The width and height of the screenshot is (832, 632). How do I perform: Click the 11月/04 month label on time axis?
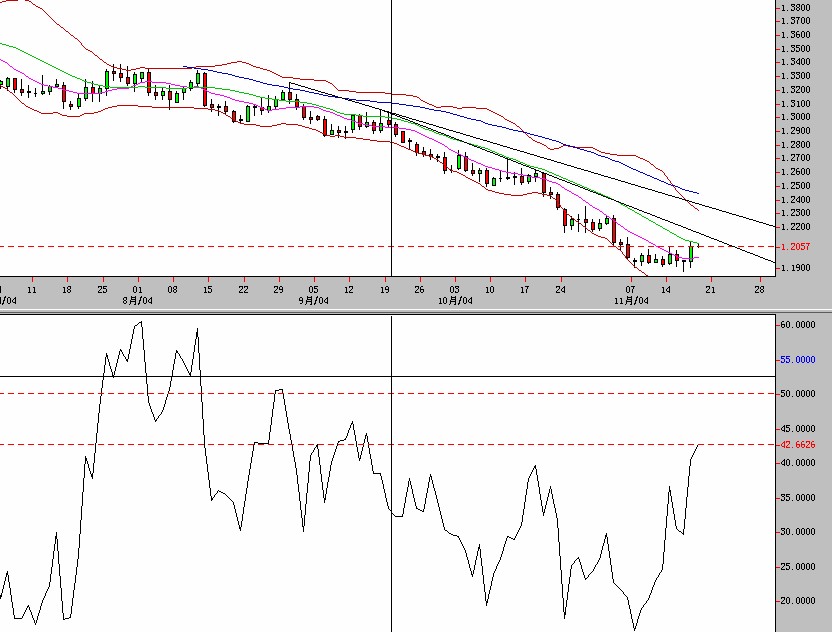coord(631,301)
